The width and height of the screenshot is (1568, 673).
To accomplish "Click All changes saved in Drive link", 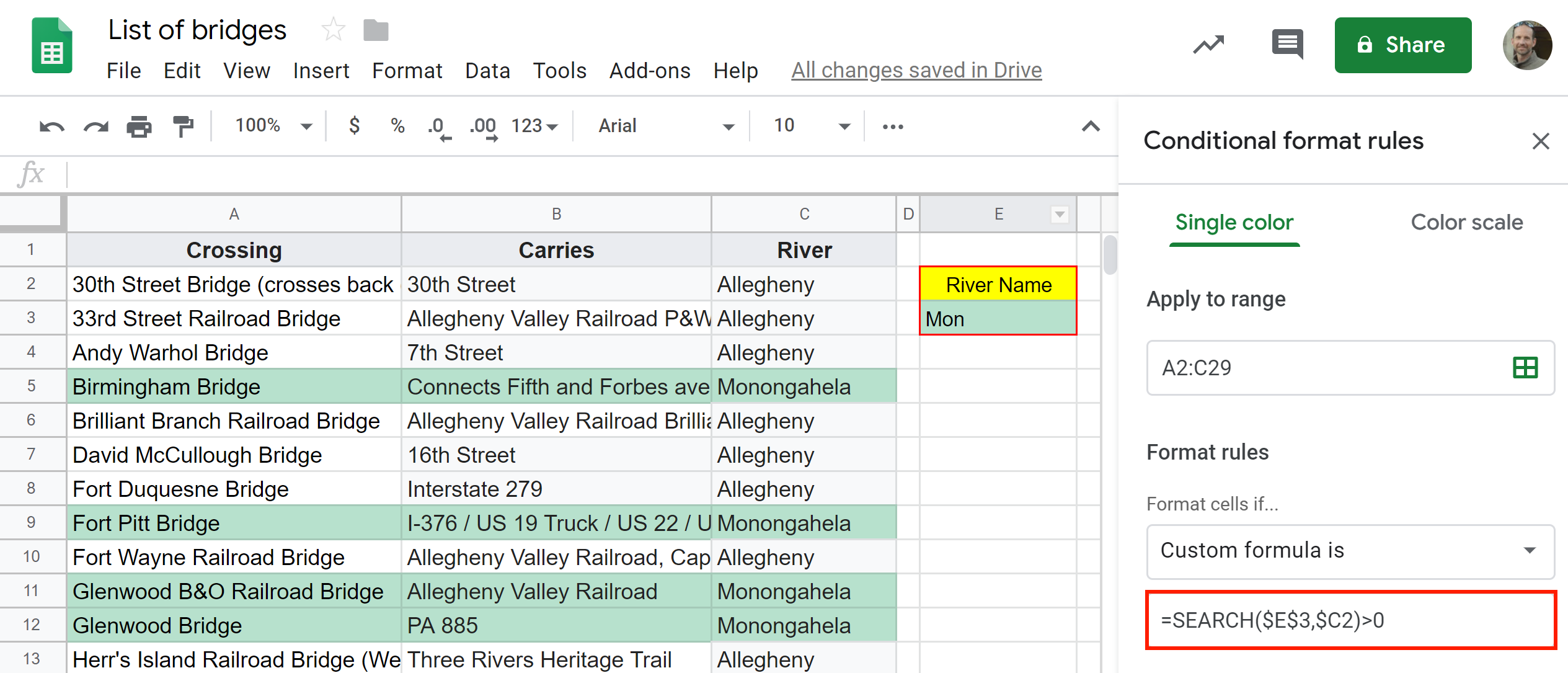I will point(916,69).
